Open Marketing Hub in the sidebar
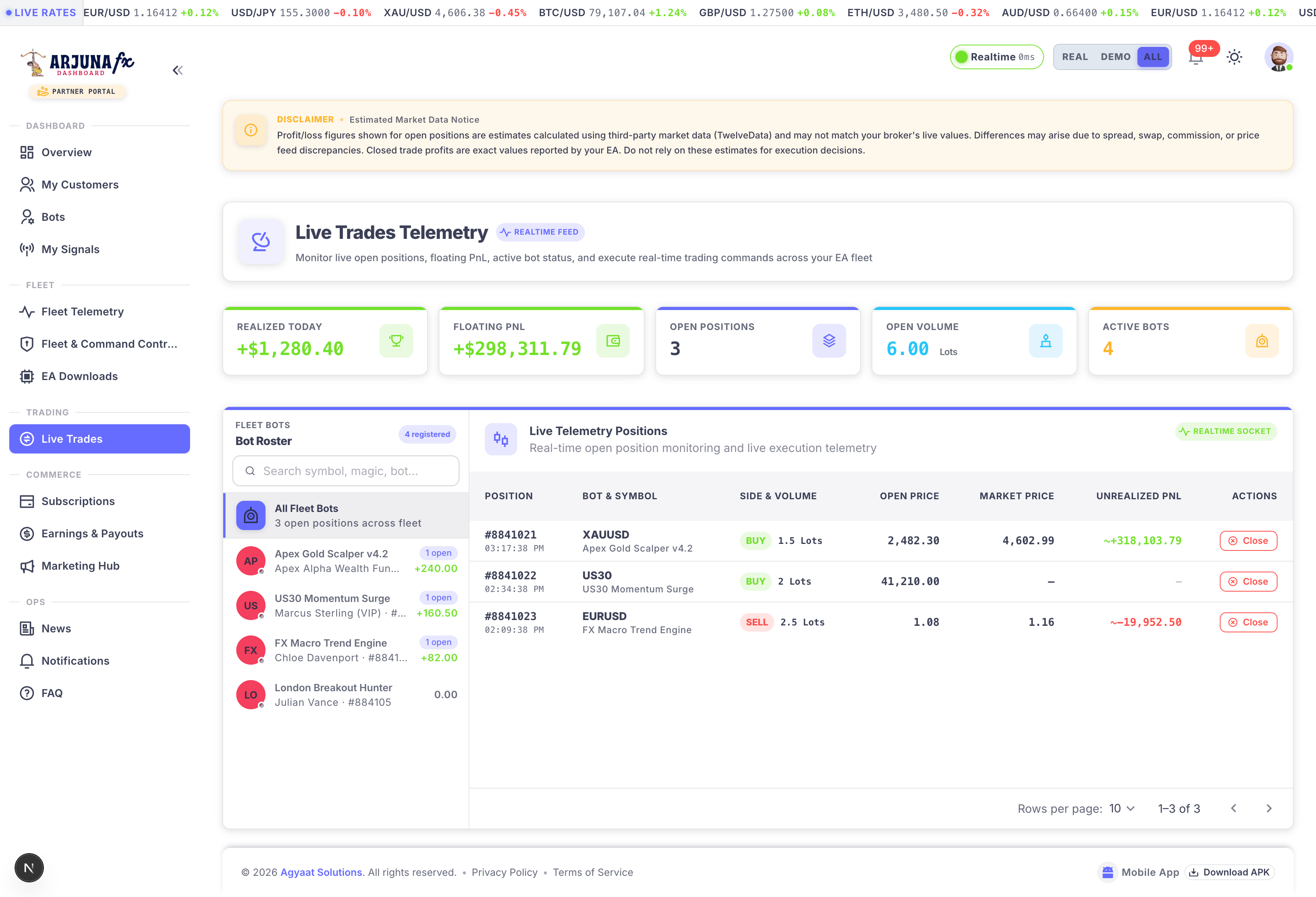 coord(100,565)
